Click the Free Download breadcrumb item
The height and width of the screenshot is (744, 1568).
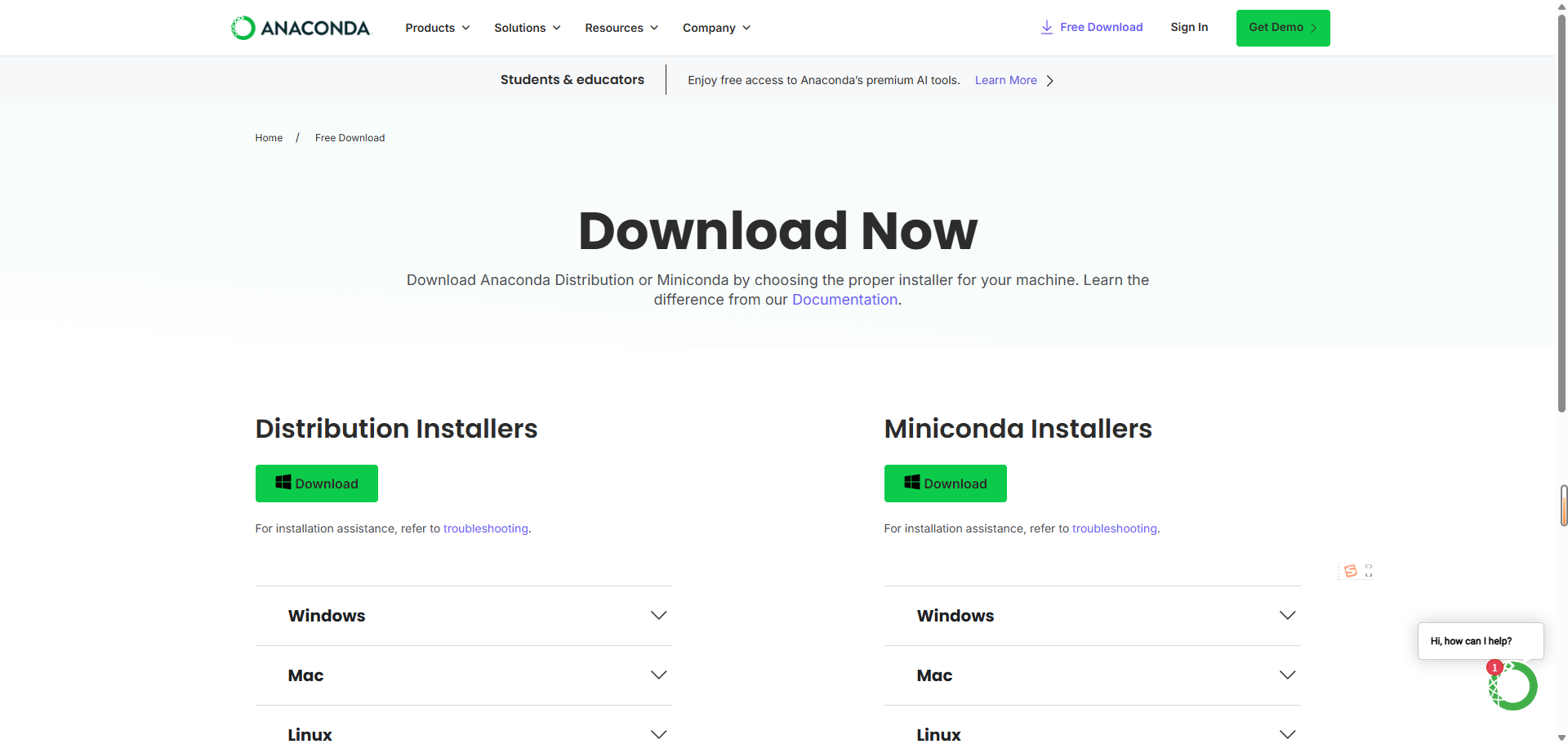pyautogui.click(x=350, y=138)
